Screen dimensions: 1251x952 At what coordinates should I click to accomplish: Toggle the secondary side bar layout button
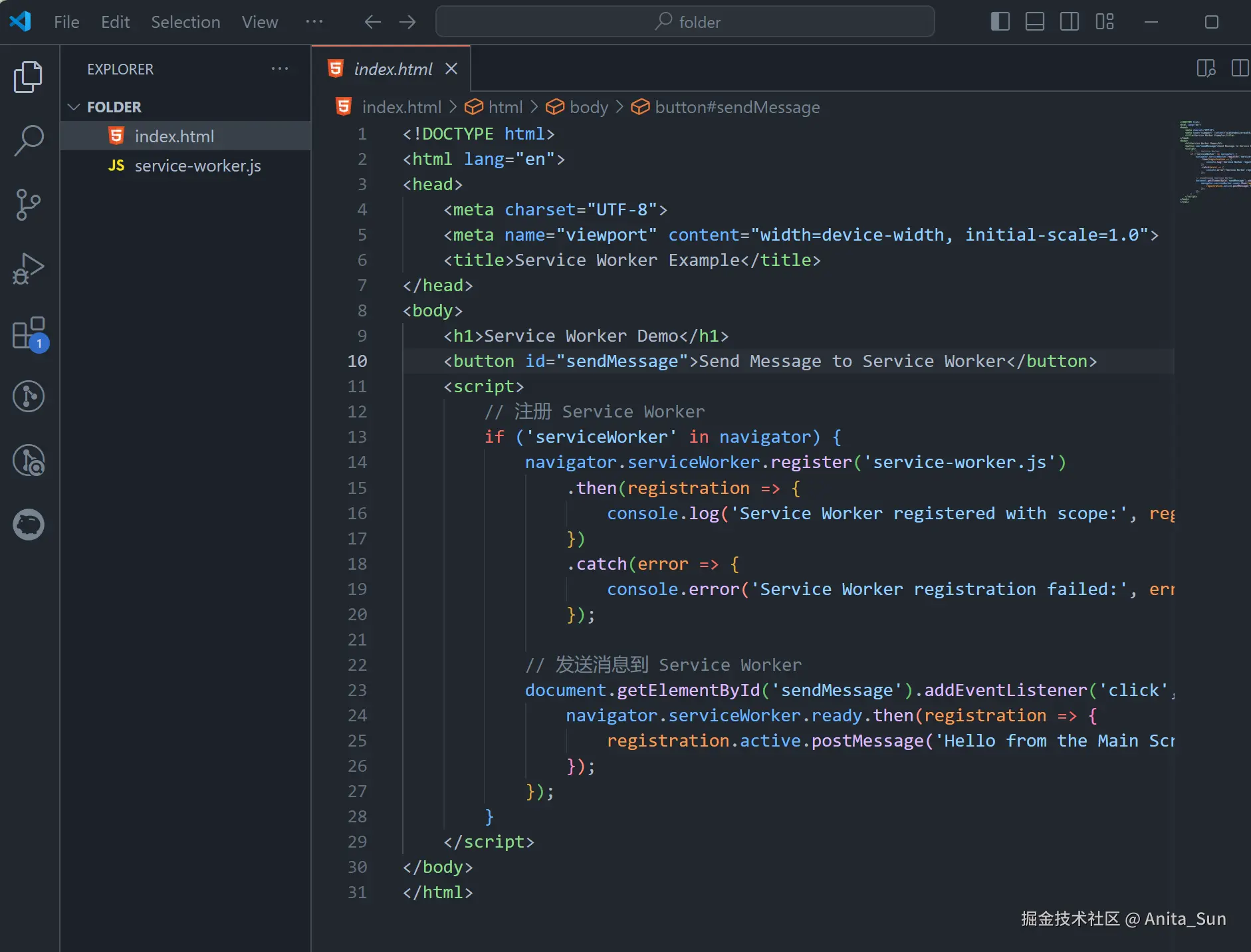pyautogui.click(x=1070, y=22)
